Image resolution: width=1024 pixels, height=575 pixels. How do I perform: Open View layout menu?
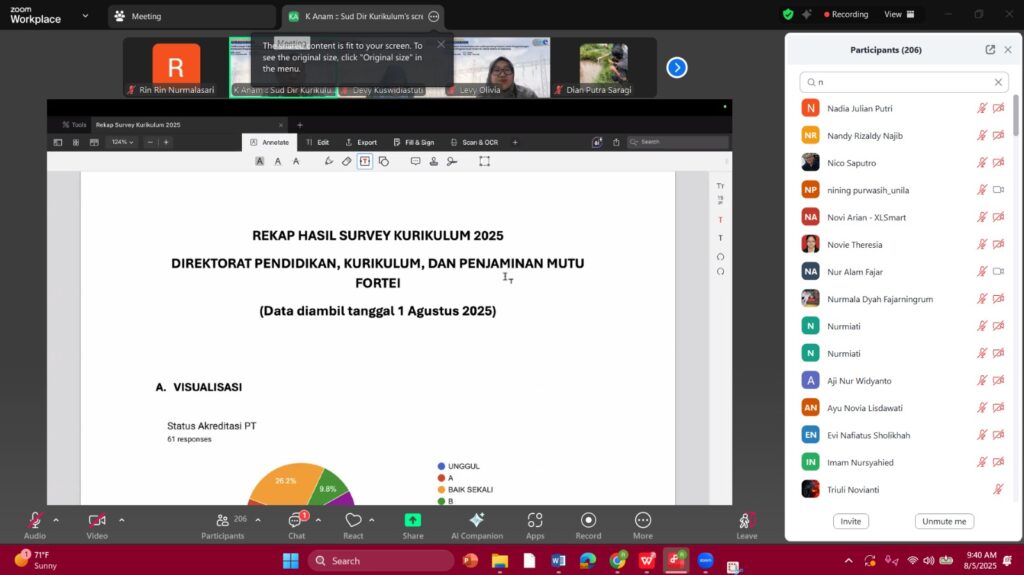pos(899,14)
